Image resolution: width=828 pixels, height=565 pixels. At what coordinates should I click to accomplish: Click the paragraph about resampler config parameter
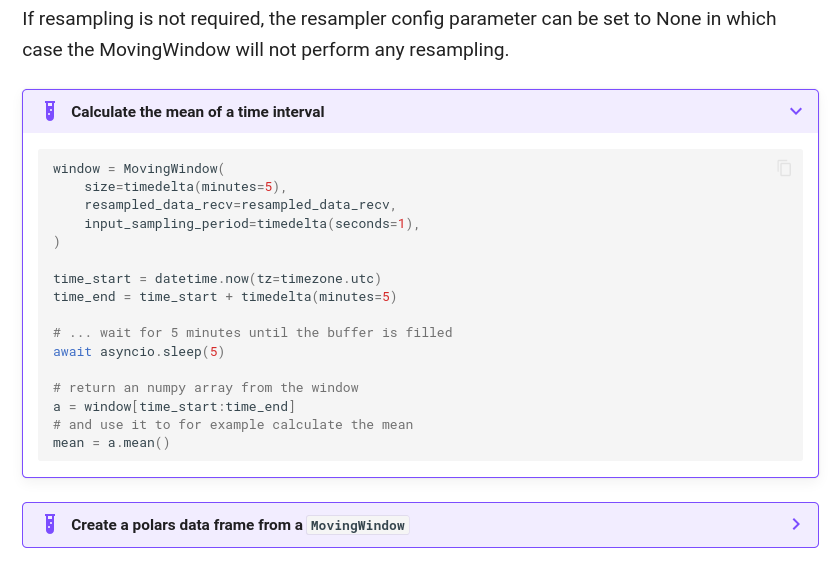(399, 34)
